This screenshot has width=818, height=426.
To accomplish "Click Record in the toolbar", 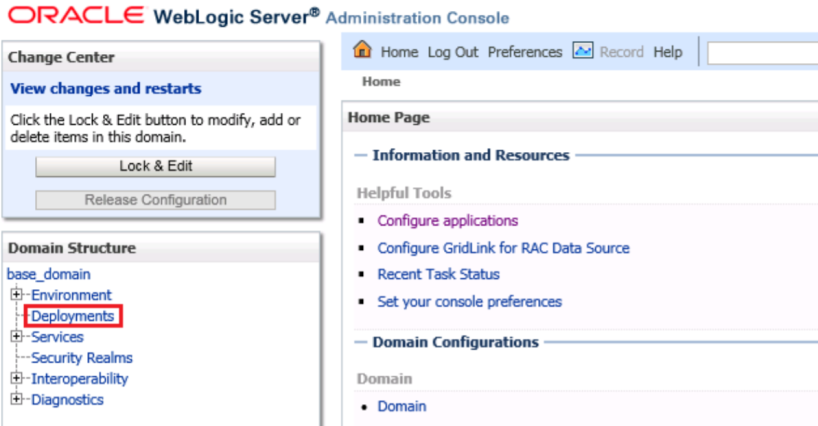I will click(621, 52).
